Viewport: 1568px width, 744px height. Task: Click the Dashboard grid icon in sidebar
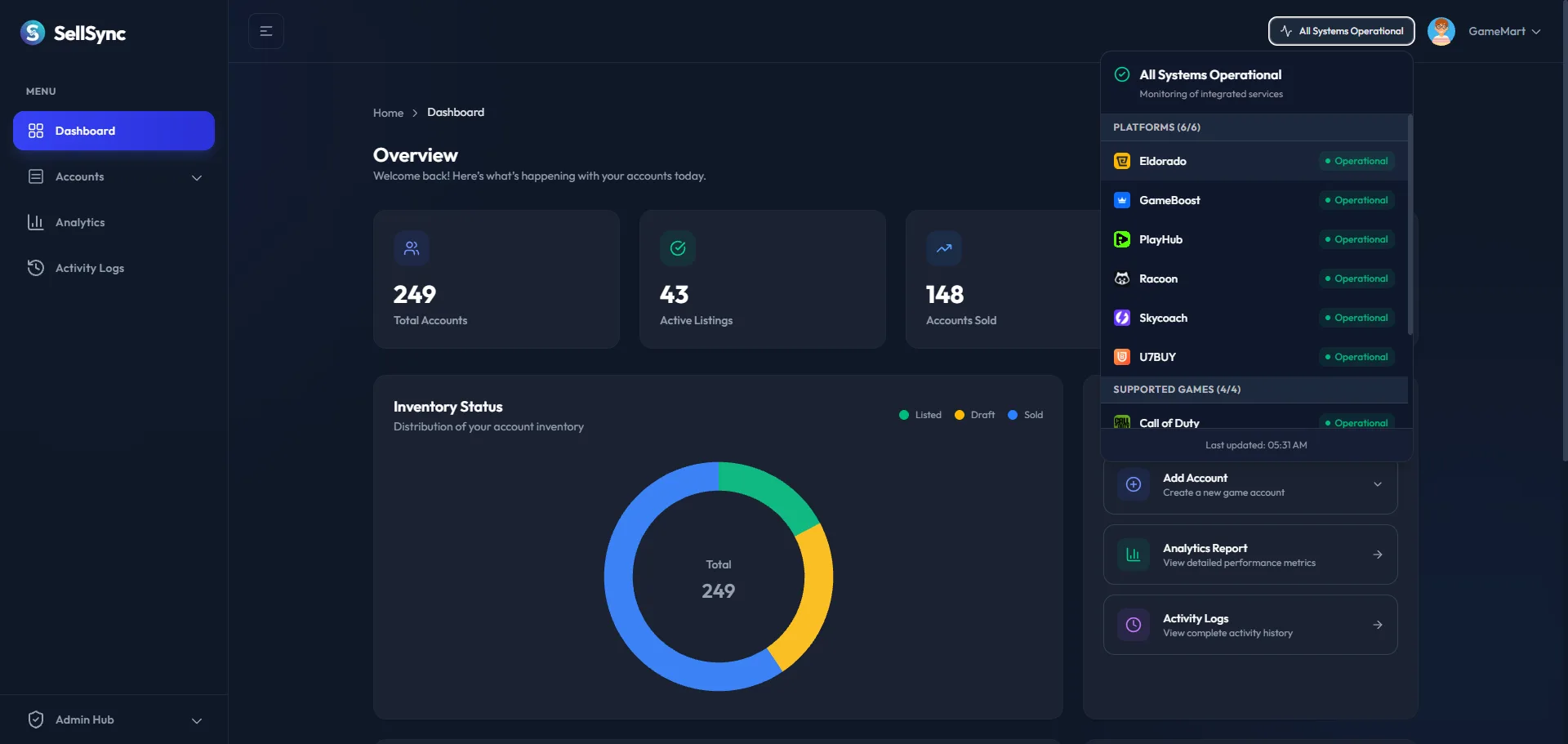[36, 131]
